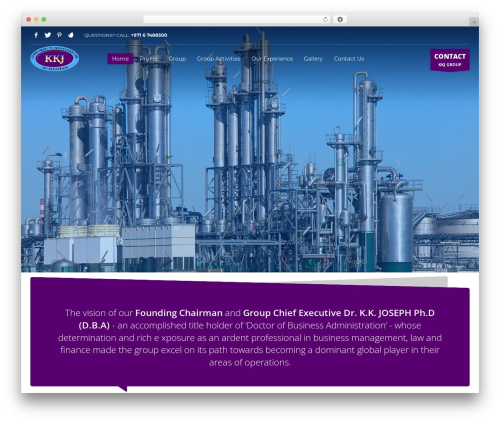Click the round browser icon beside reload

coord(340,19)
